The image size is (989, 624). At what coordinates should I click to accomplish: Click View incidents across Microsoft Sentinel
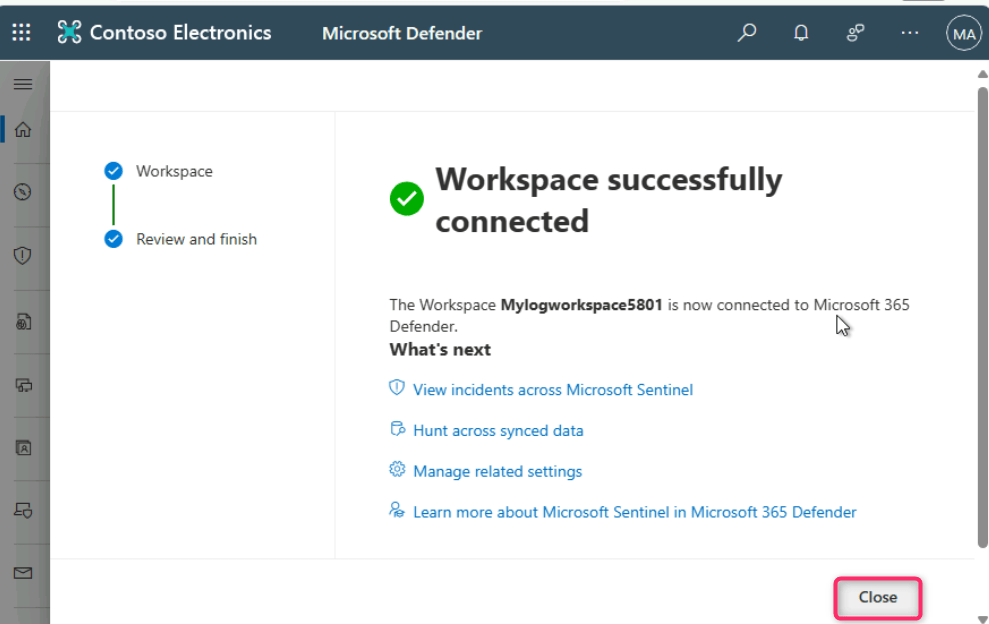[552, 390]
